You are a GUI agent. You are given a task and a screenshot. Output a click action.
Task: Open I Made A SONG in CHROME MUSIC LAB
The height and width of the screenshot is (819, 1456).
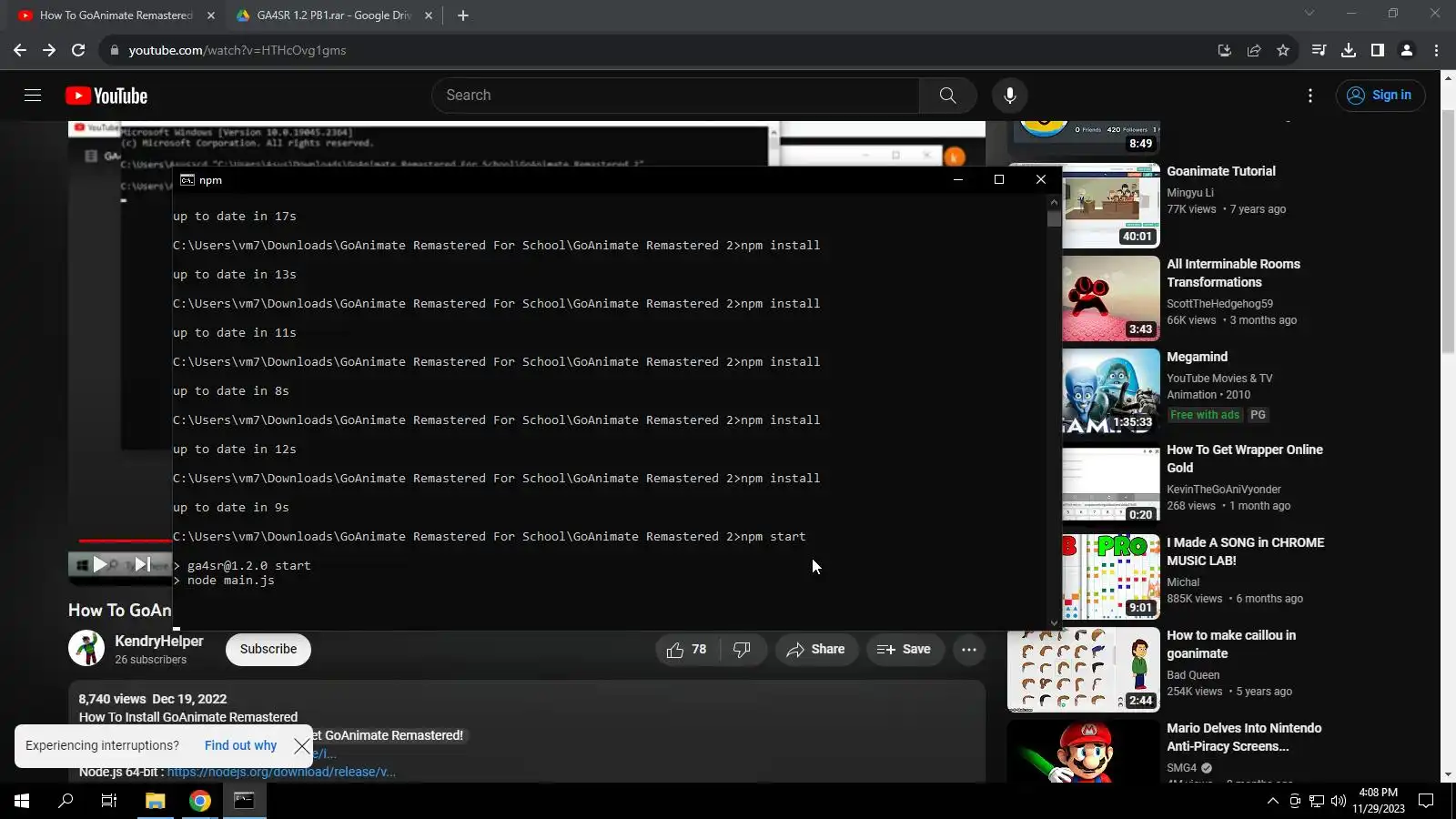pyautogui.click(x=1246, y=551)
